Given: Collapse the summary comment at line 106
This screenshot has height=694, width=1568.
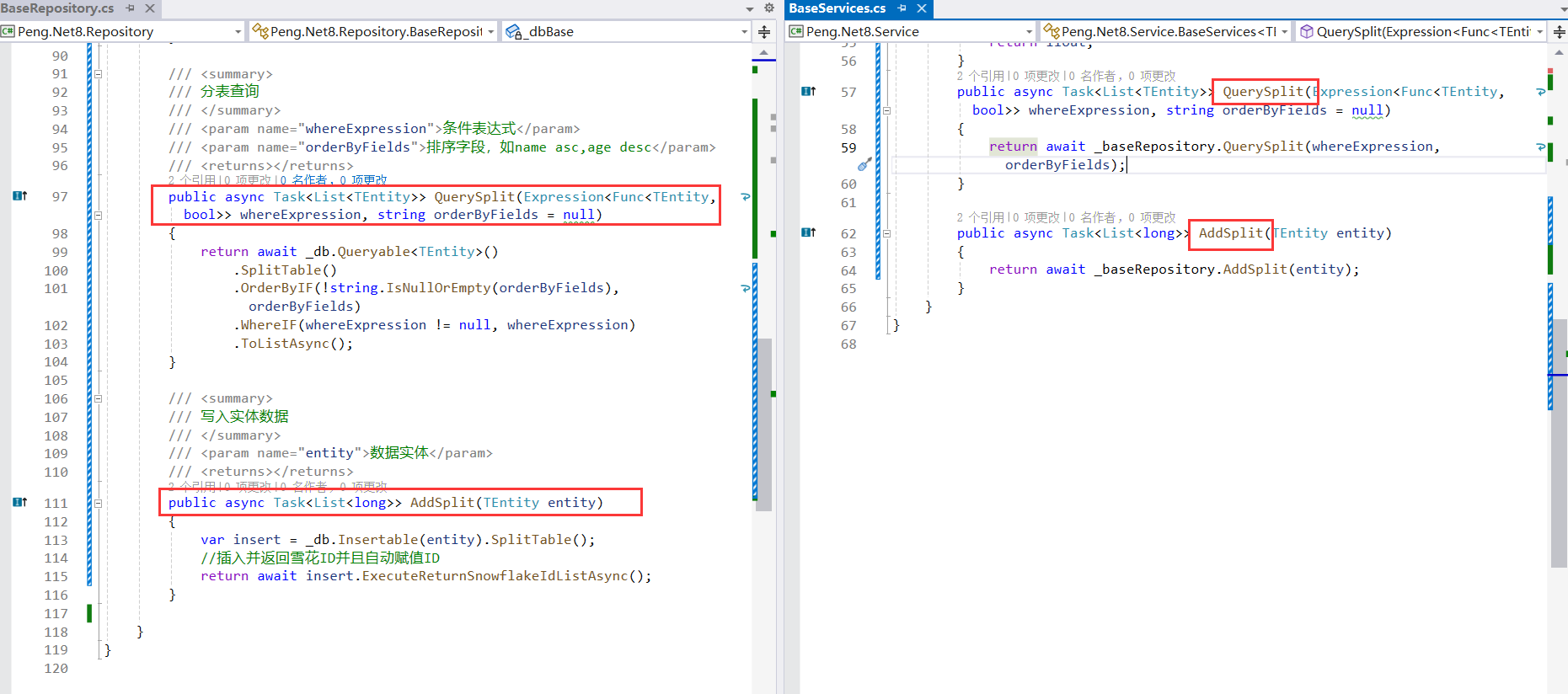Looking at the screenshot, I should point(98,399).
